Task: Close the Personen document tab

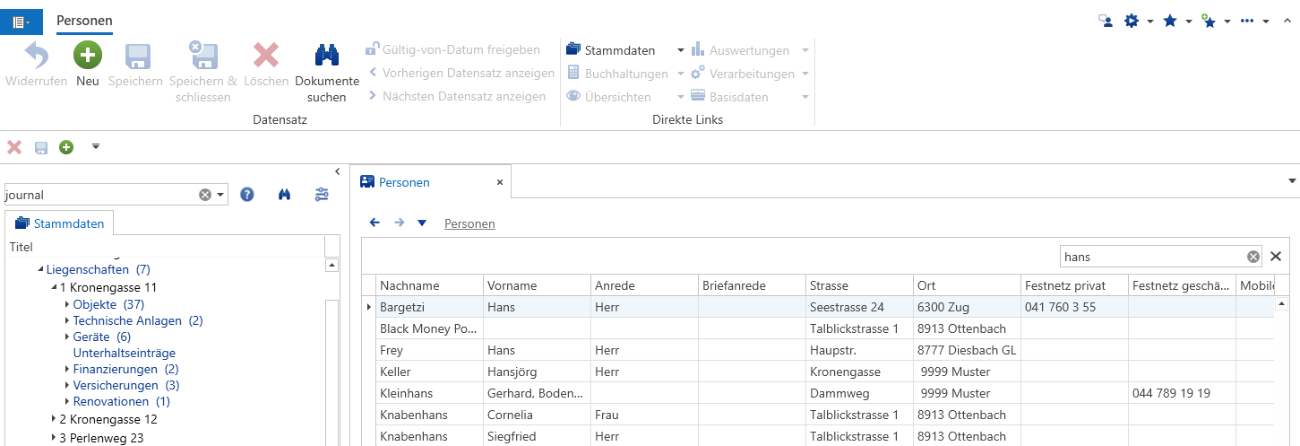Action: click(x=500, y=183)
